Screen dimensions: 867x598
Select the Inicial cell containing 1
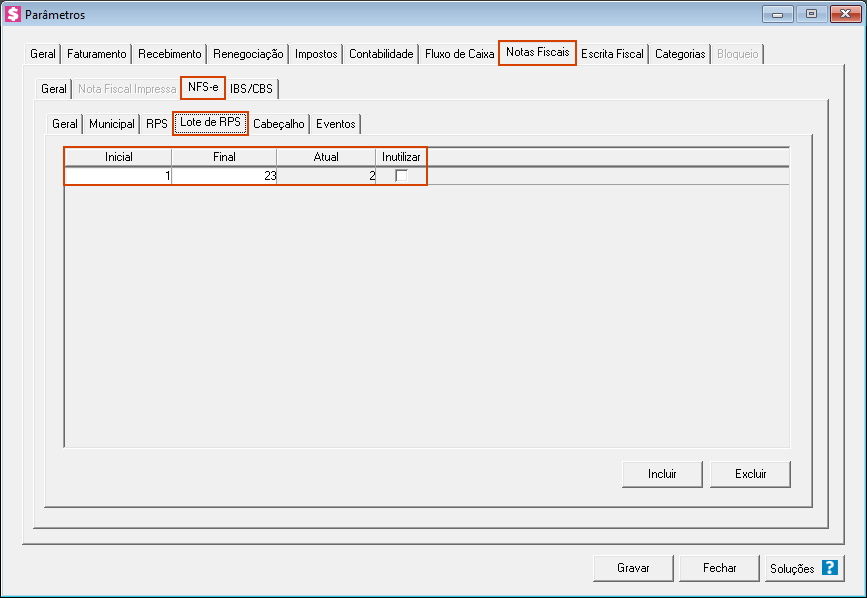coord(118,176)
